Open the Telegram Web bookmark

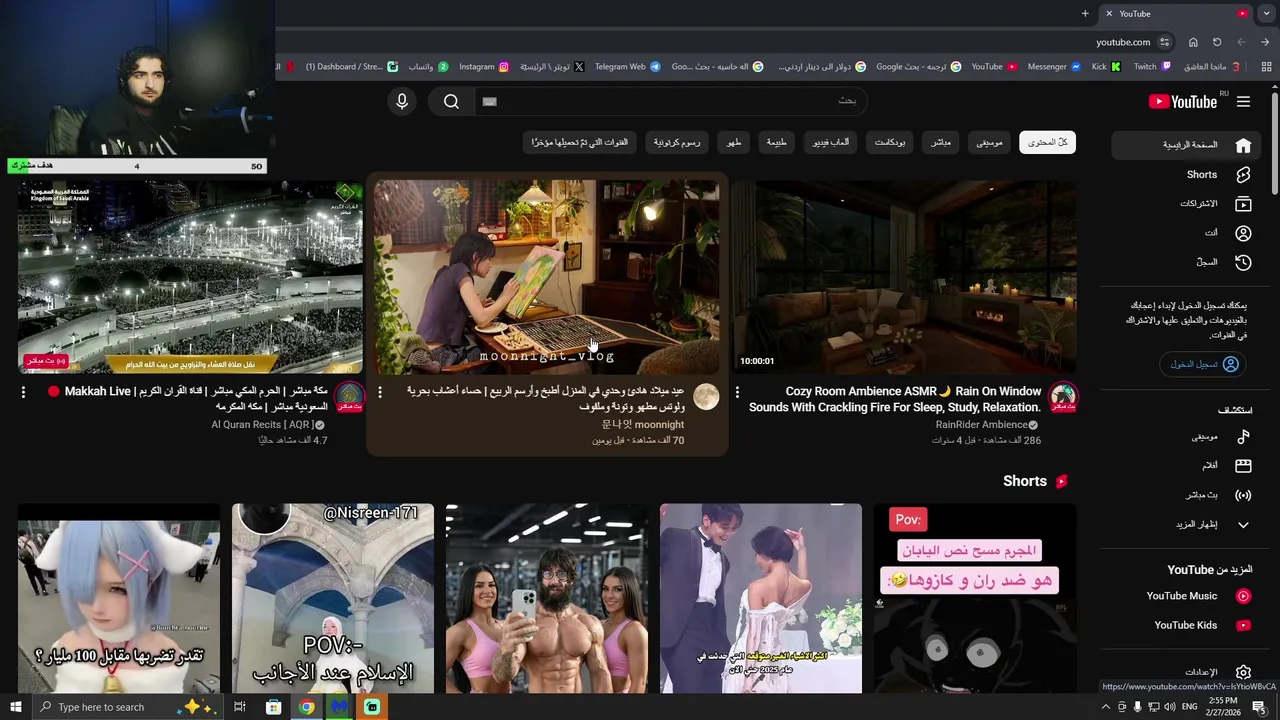[x=627, y=67]
